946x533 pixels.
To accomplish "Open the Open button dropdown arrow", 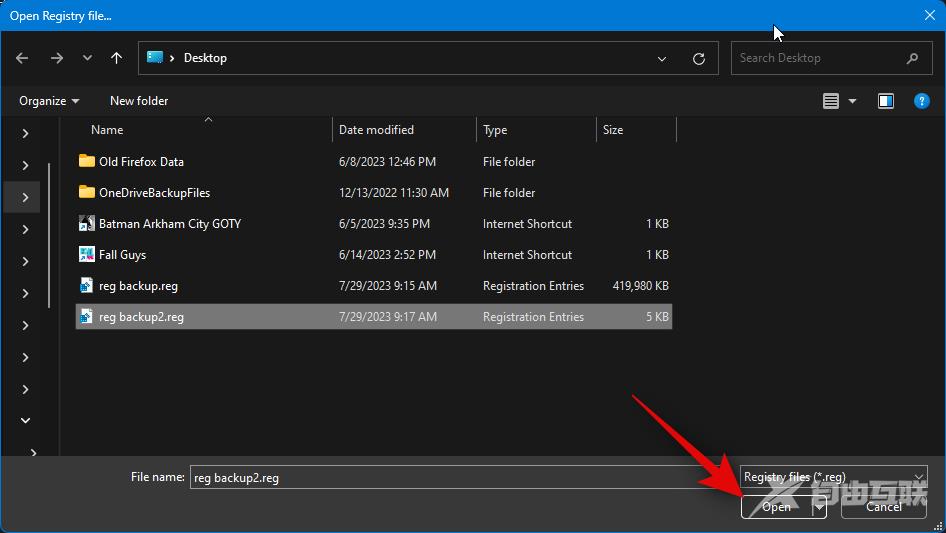I will point(819,506).
